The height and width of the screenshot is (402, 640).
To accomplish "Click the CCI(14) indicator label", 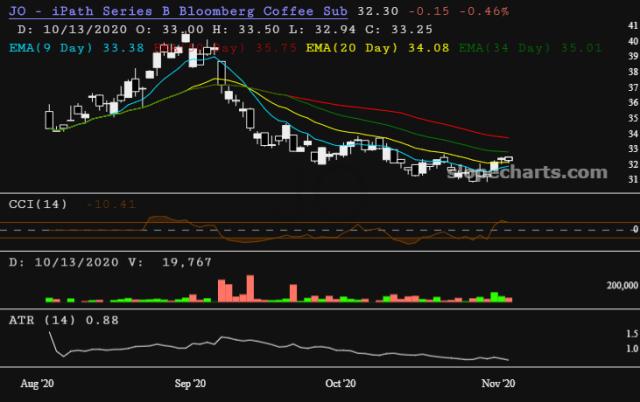I will pos(38,204).
